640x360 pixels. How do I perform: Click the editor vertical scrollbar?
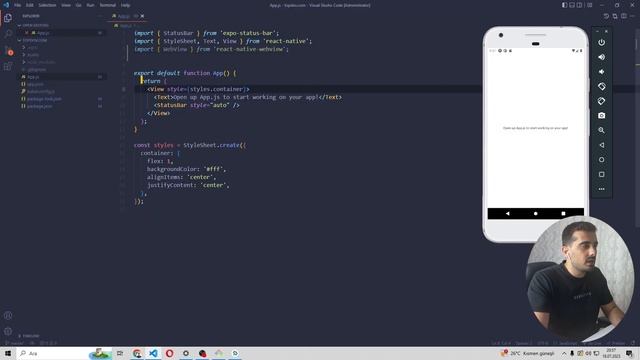[637, 127]
